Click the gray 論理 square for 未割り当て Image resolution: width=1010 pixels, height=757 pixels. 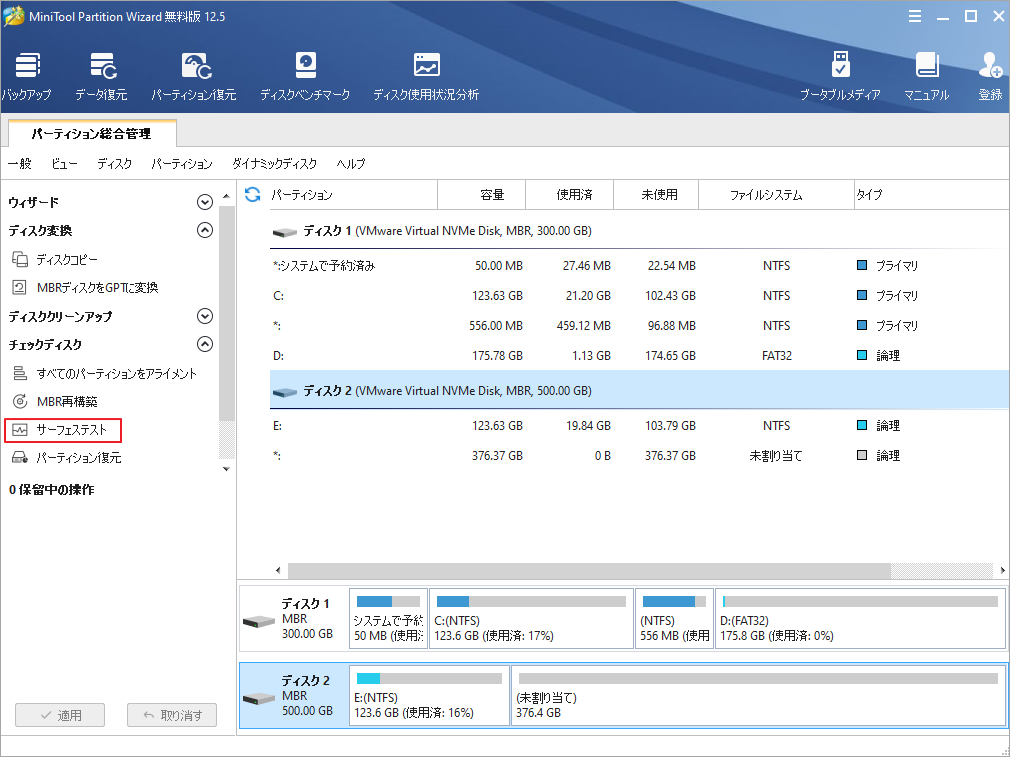pos(862,455)
